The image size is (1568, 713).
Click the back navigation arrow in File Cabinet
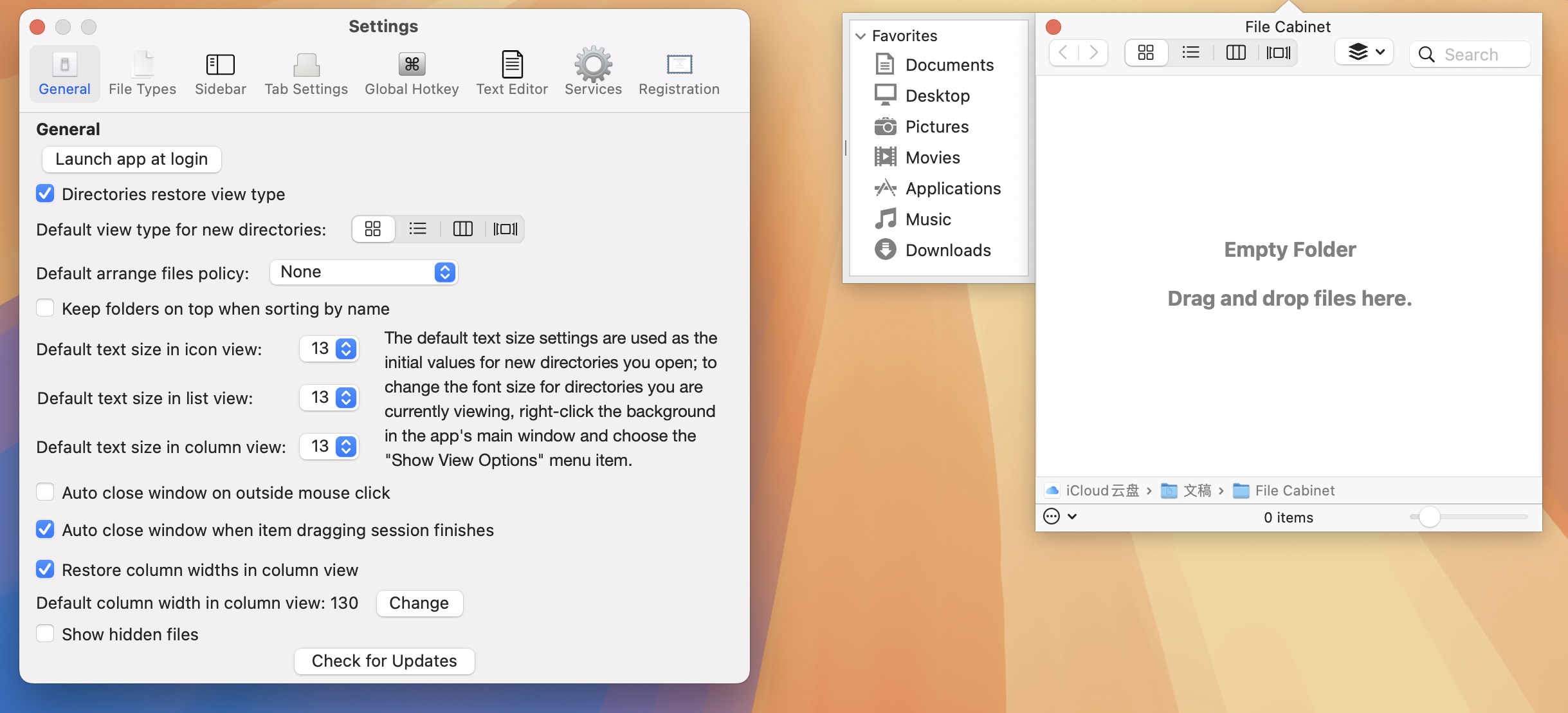1064,53
